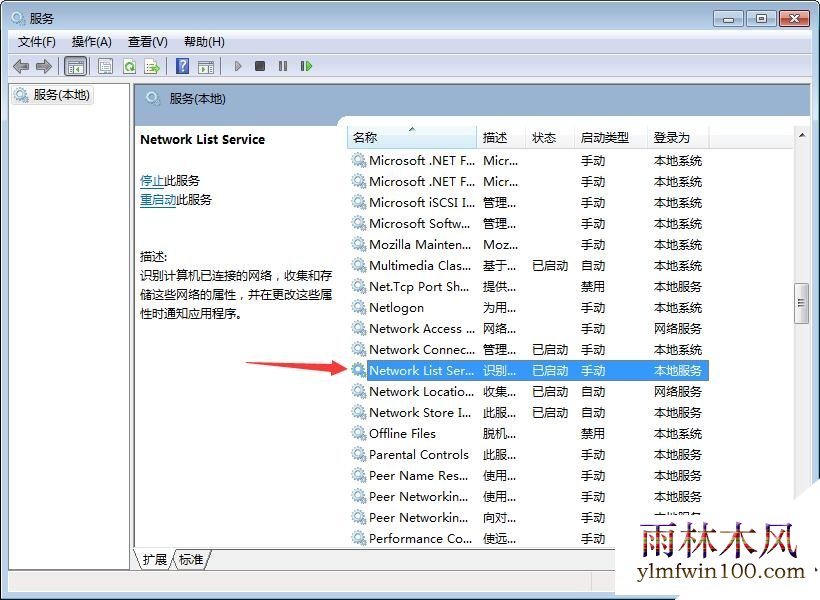Sort by the 启动类型 column header
Screen dimensions: 820x600
pos(611,138)
